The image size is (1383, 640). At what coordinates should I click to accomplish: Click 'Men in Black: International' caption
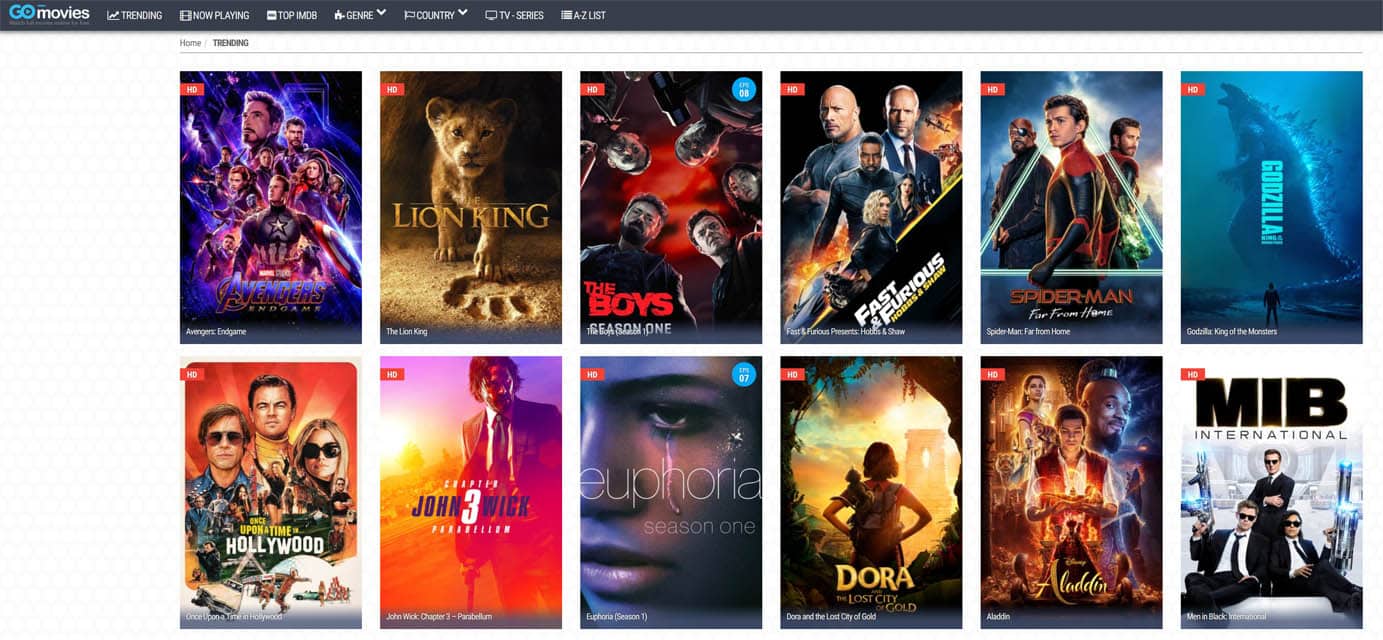point(1226,617)
